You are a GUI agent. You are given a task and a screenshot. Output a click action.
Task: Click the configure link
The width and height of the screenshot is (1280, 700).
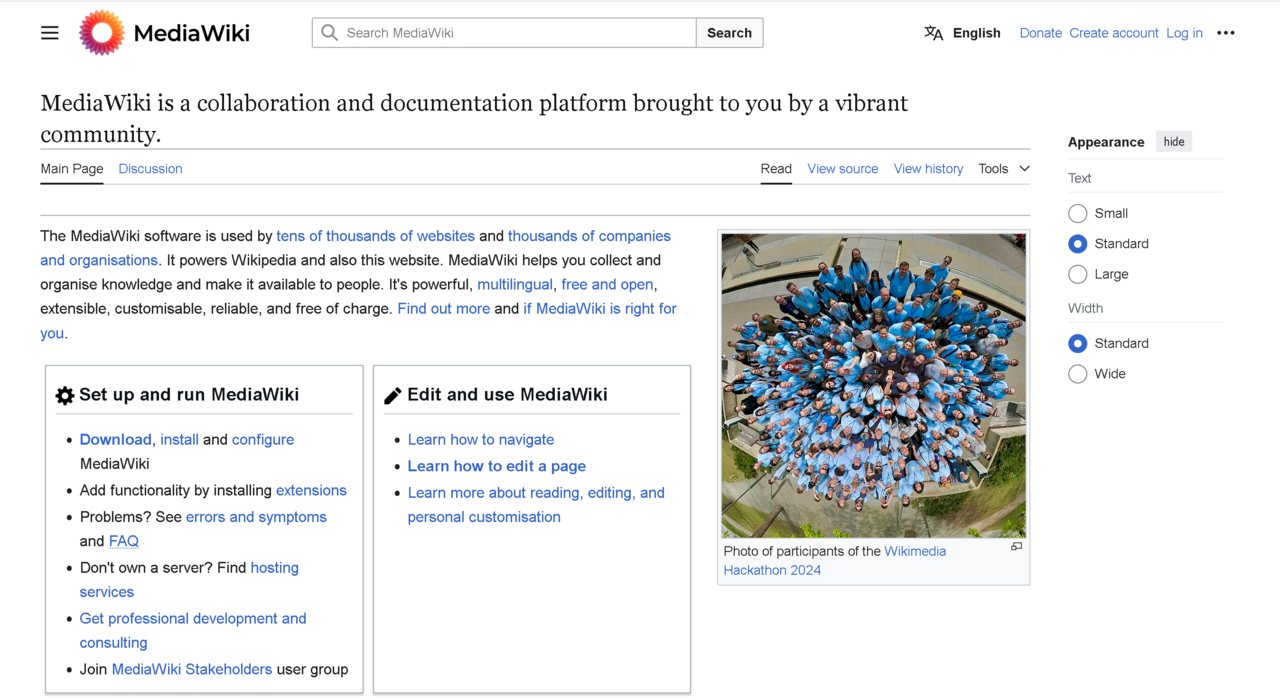263,440
